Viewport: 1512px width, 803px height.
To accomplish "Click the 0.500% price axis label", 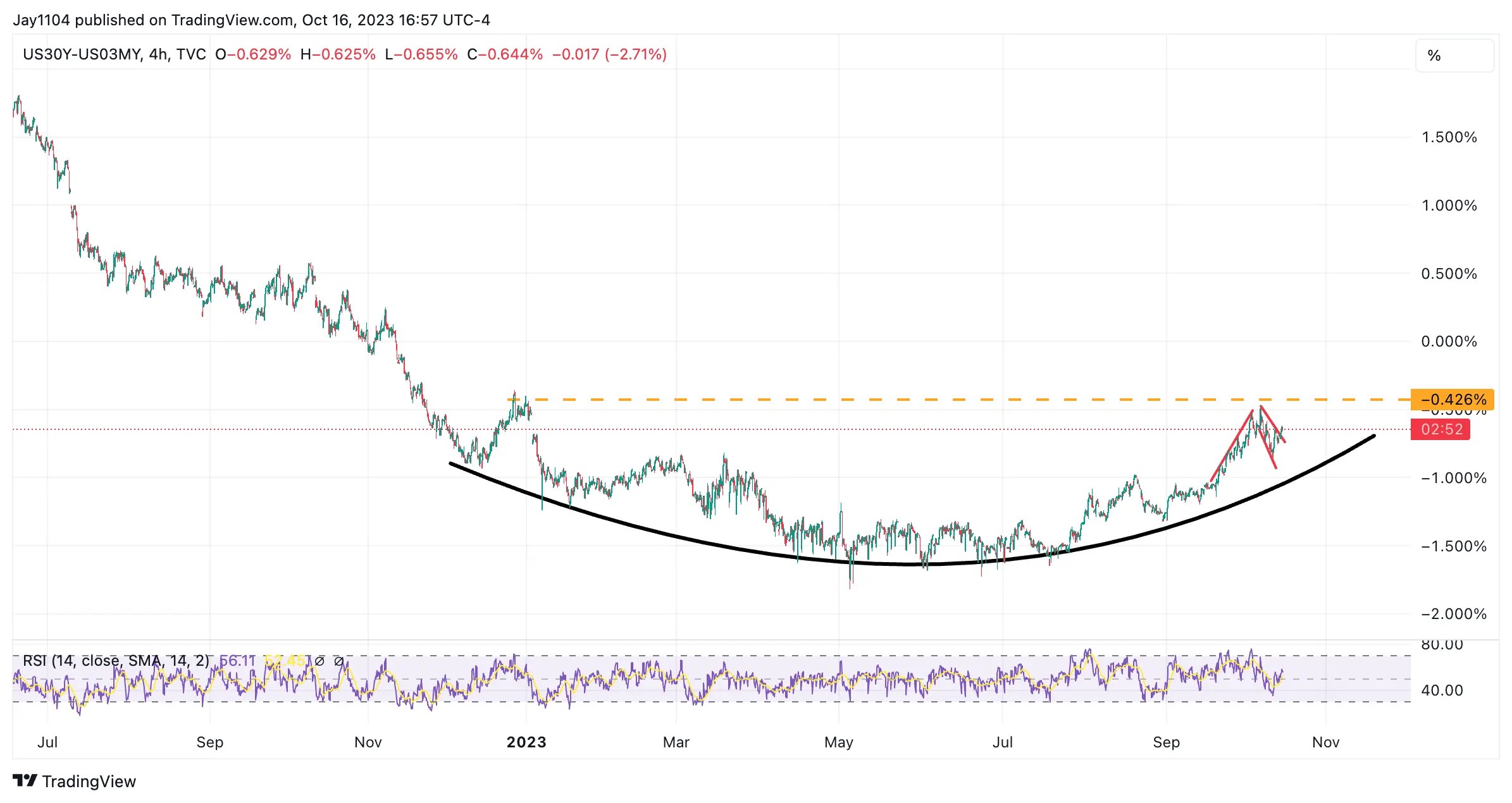I will point(1449,274).
